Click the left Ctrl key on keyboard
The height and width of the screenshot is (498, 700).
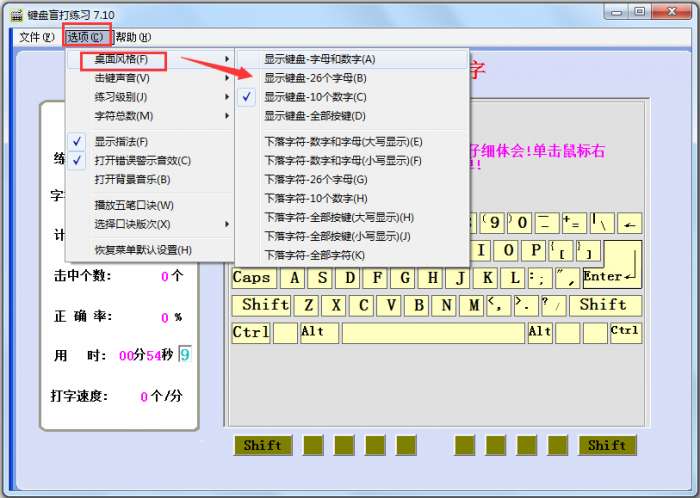click(250, 332)
